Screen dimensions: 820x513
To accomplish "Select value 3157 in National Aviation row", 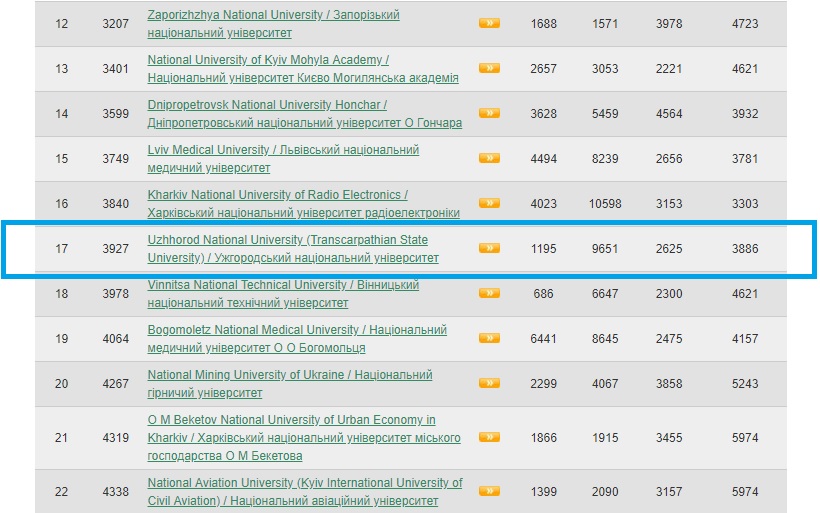I will pos(669,492).
